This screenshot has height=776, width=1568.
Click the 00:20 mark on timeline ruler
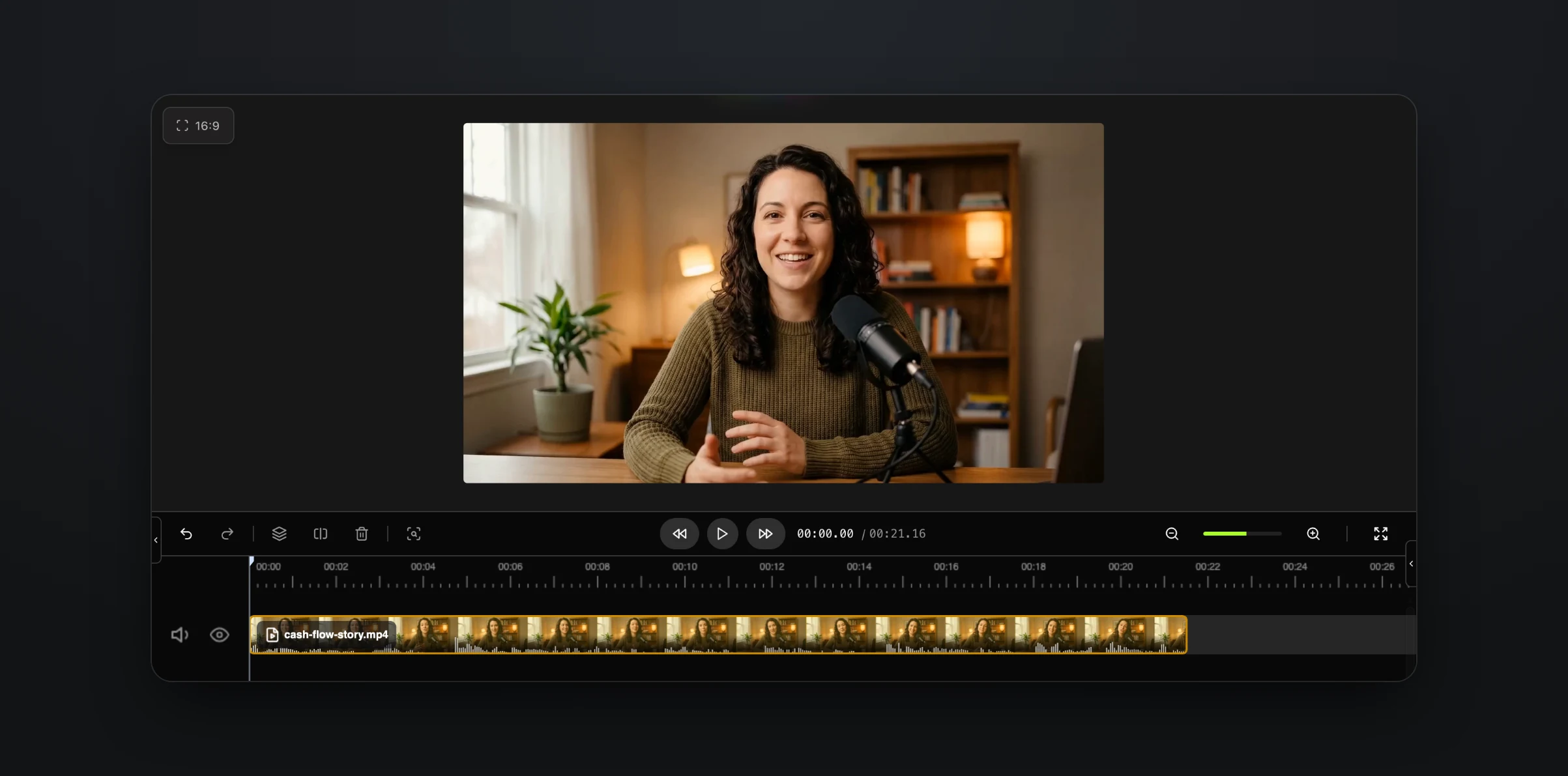coord(1120,567)
